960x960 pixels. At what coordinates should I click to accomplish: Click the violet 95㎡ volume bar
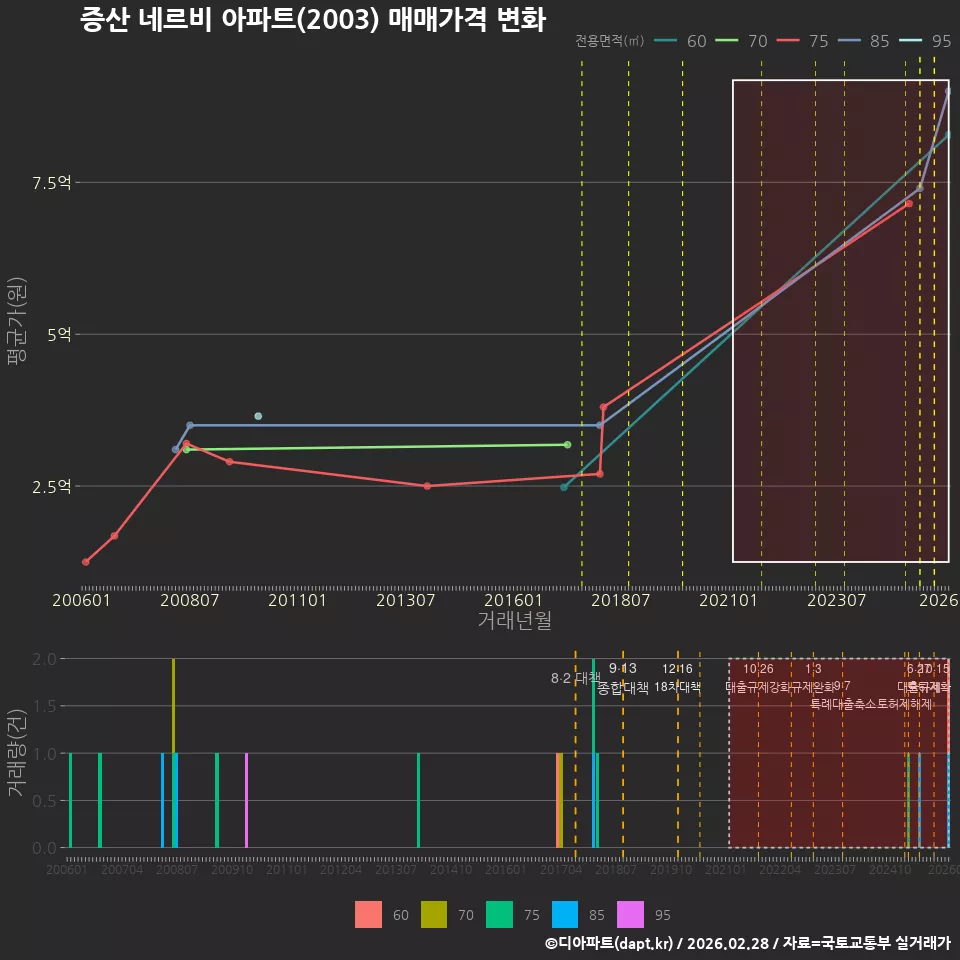pos(246,800)
